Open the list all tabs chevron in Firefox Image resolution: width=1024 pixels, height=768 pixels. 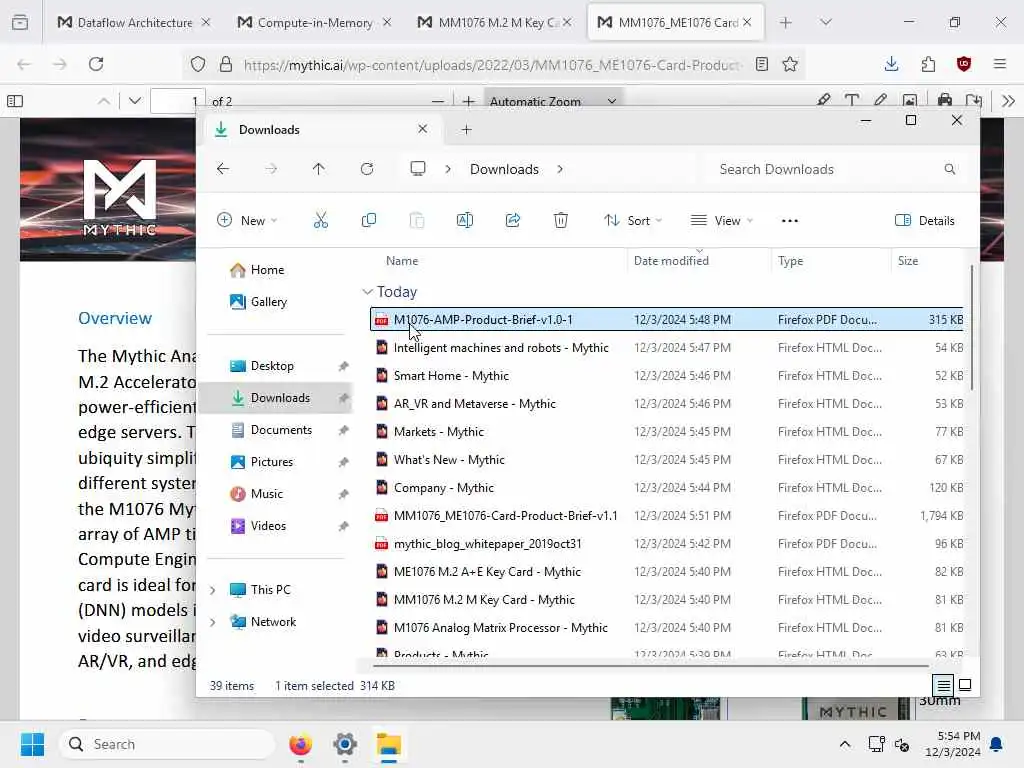point(825,22)
